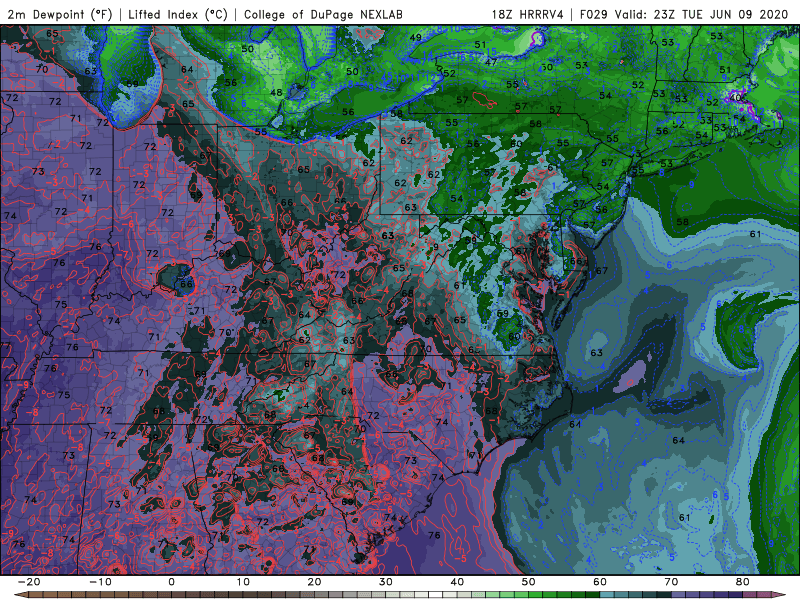Click the '-10' color scale label
800x600 pixels.
coord(100,582)
